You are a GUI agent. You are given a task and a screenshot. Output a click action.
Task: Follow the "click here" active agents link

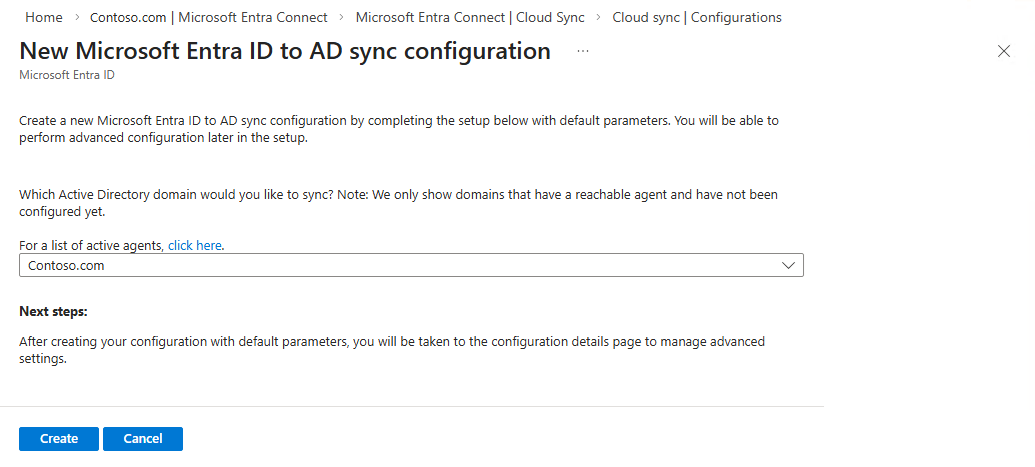click(195, 245)
